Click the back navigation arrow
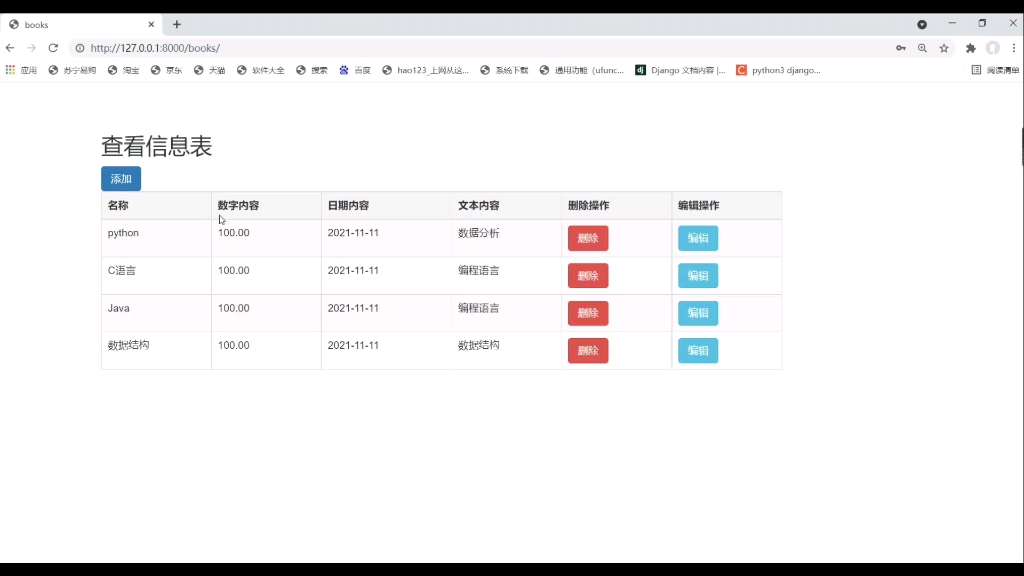Screen dimensions: 1024x576 (10, 47)
